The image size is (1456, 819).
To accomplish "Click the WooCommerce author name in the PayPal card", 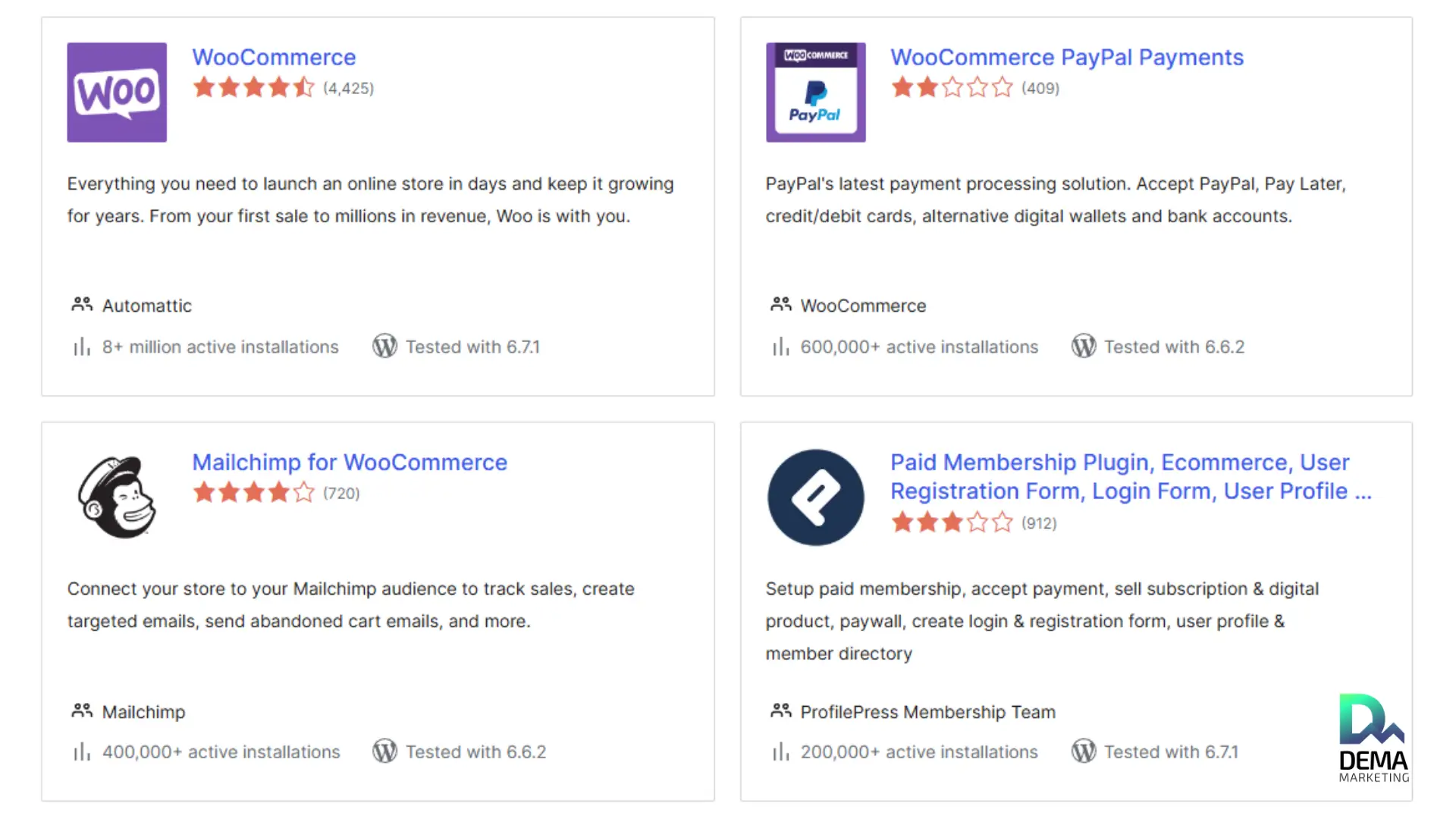I will click(x=863, y=306).
